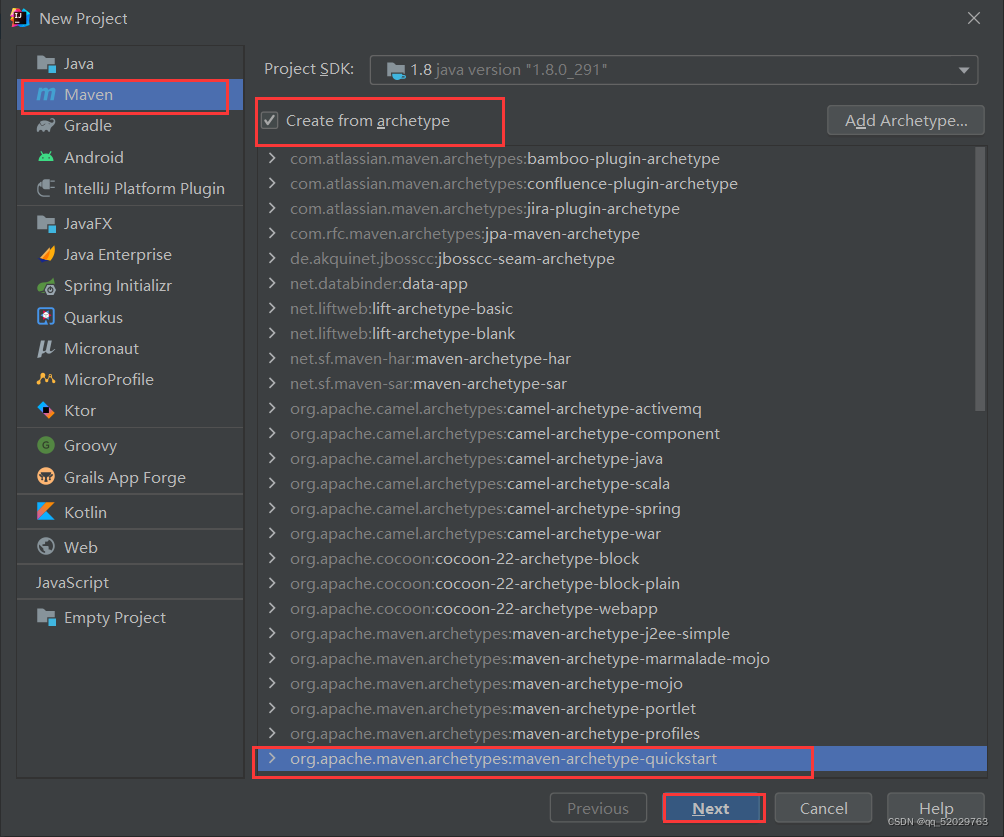Select Java Enterprise project type label
The height and width of the screenshot is (837, 1004).
tap(118, 254)
